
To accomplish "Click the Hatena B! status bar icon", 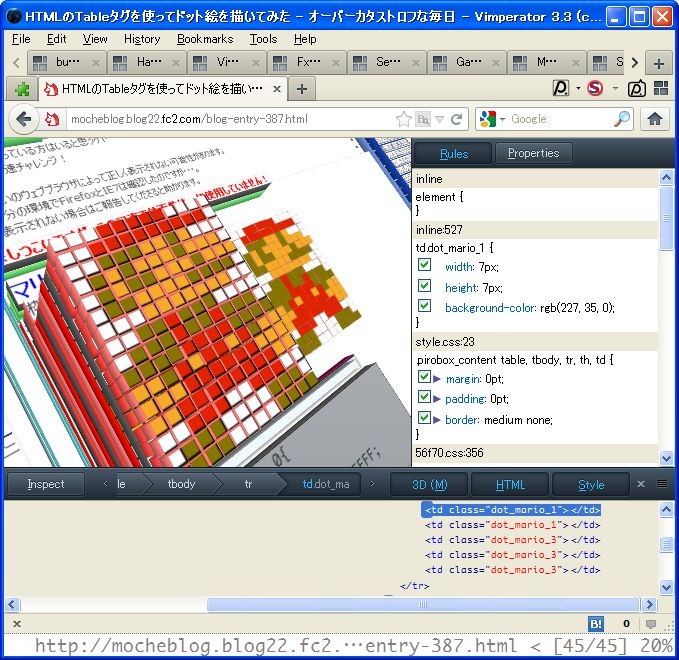I will tap(596, 624).
